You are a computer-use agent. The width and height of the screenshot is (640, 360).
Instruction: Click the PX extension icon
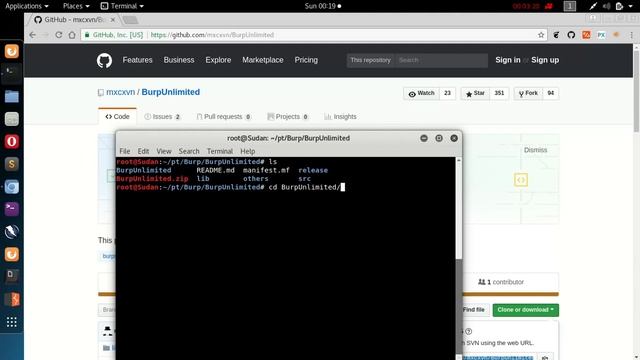(x=601, y=35)
